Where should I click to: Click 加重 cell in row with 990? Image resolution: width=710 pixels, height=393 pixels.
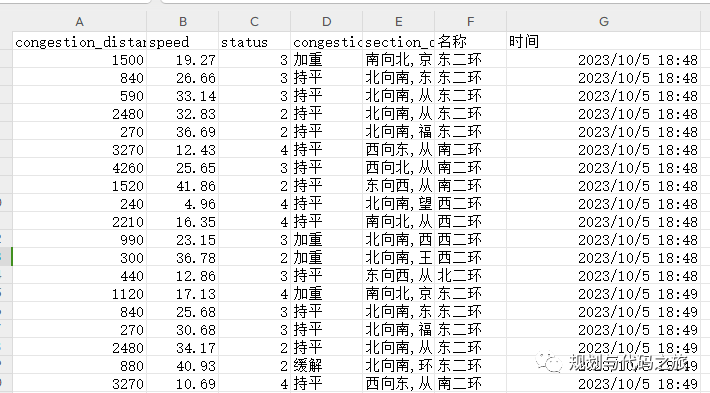pos(326,240)
